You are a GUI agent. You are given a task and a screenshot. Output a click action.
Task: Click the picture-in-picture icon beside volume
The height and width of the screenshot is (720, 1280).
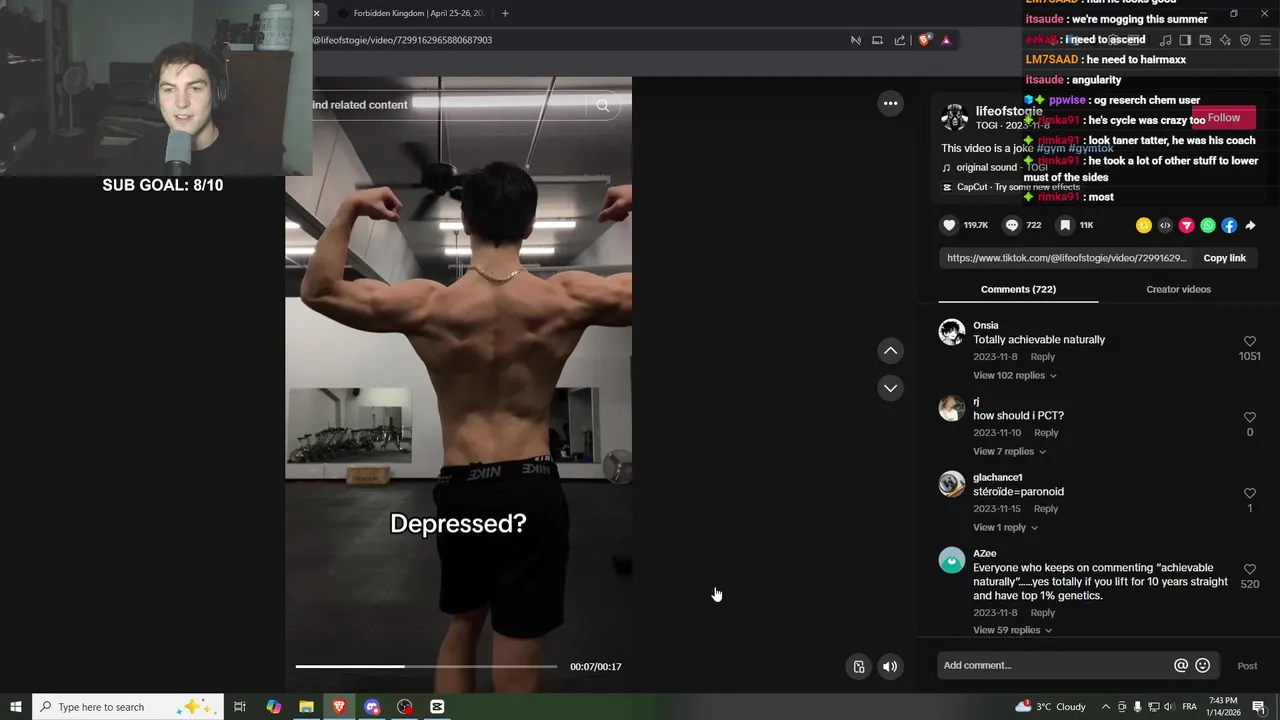tap(859, 667)
